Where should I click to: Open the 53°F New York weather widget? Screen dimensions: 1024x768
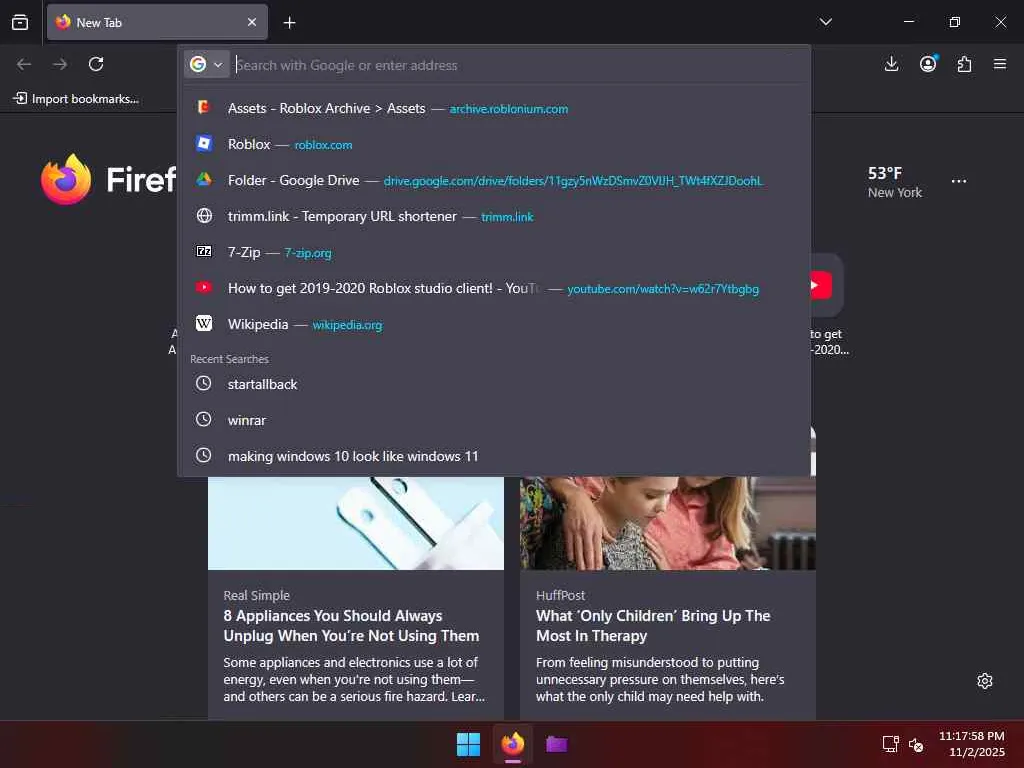point(895,182)
